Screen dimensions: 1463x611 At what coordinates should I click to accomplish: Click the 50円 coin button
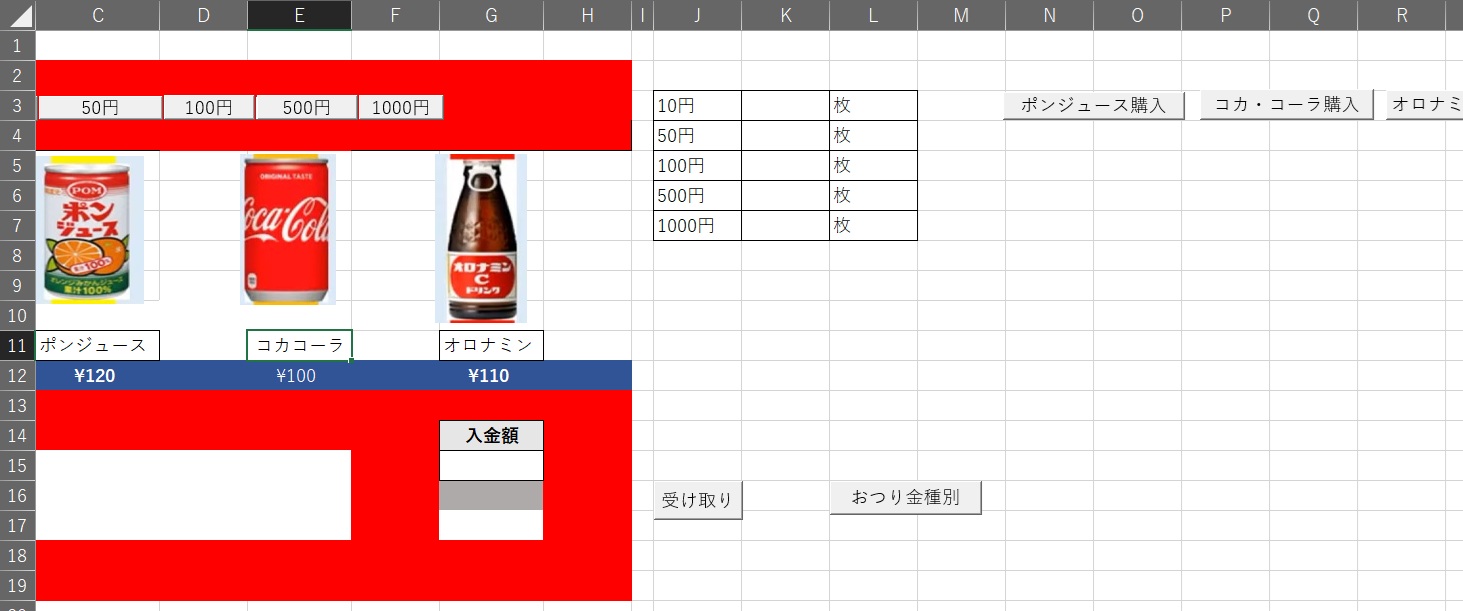[x=99, y=108]
